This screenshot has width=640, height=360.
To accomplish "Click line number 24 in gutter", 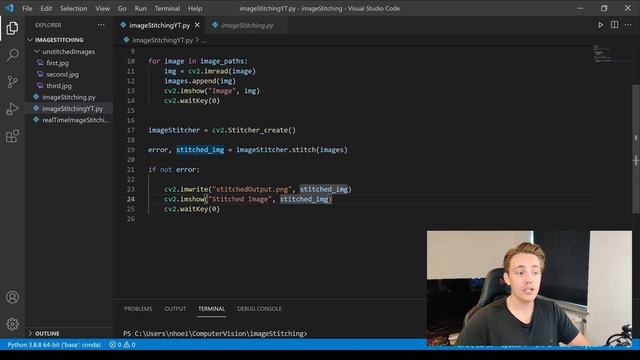I will pyautogui.click(x=131, y=199).
